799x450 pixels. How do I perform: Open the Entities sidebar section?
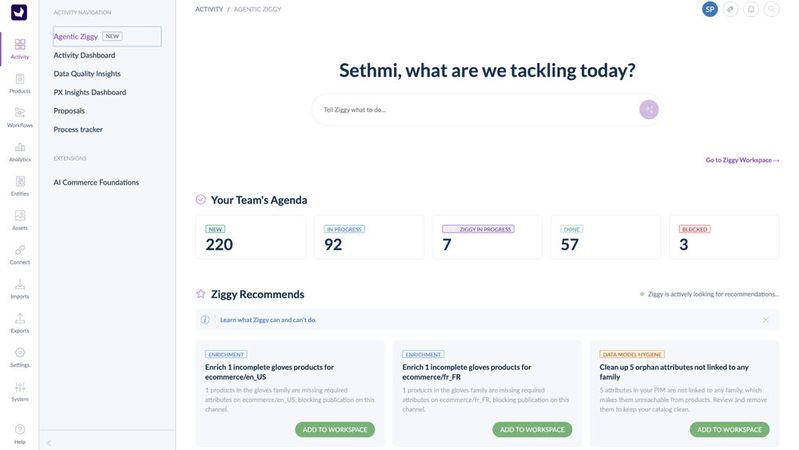click(x=20, y=186)
